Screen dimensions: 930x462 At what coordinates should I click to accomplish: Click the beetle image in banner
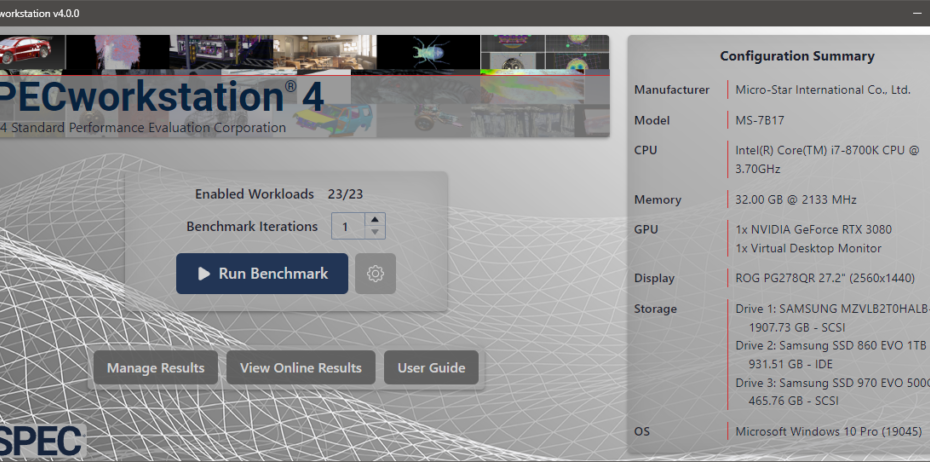click(x=428, y=53)
